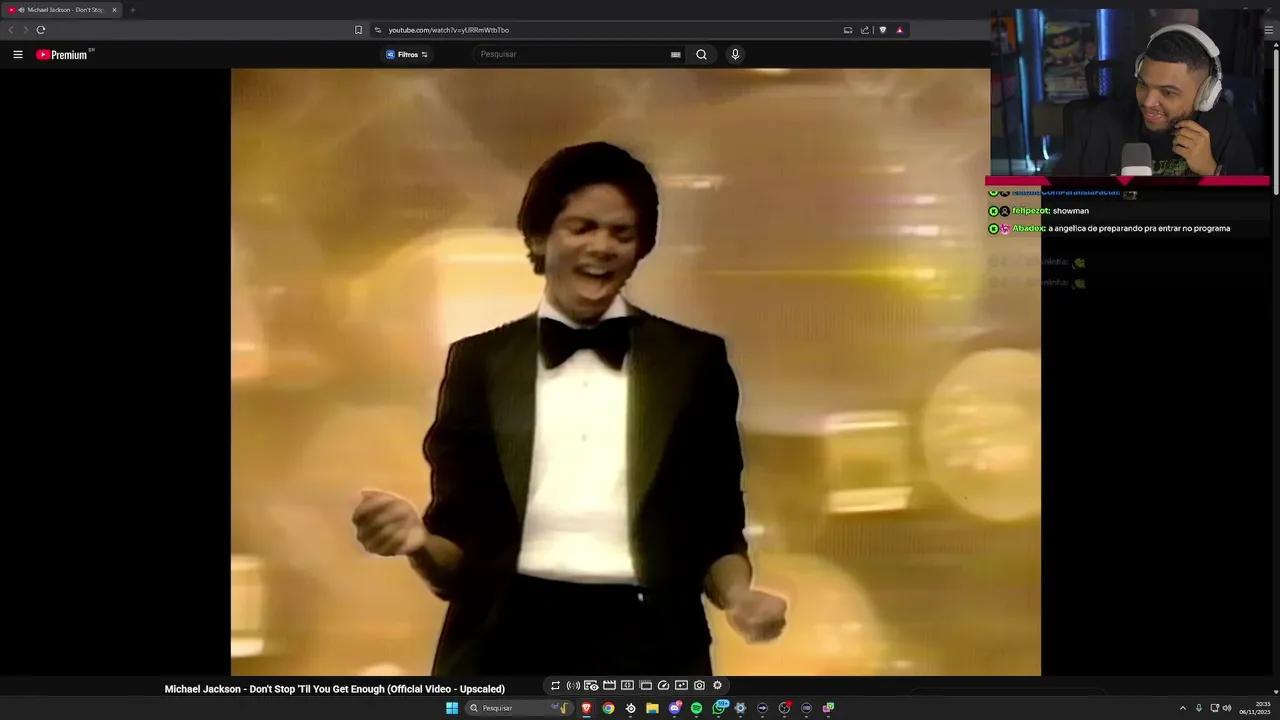Image resolution: width=1280 pixels, height=720 pixels.
Task: Bookmark this page in the address bar
Action: click(x=358, y=30)
